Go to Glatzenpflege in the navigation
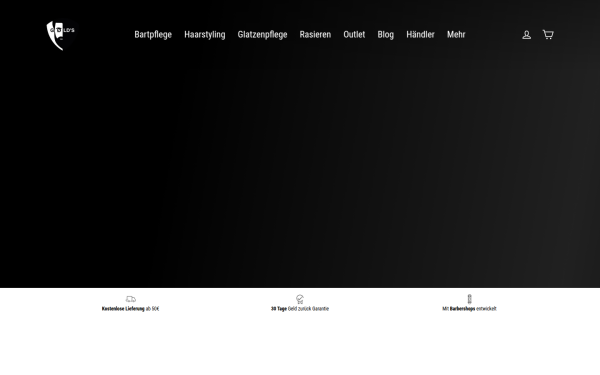This screenshot has width=600, height=375. [x=262, y=35]
